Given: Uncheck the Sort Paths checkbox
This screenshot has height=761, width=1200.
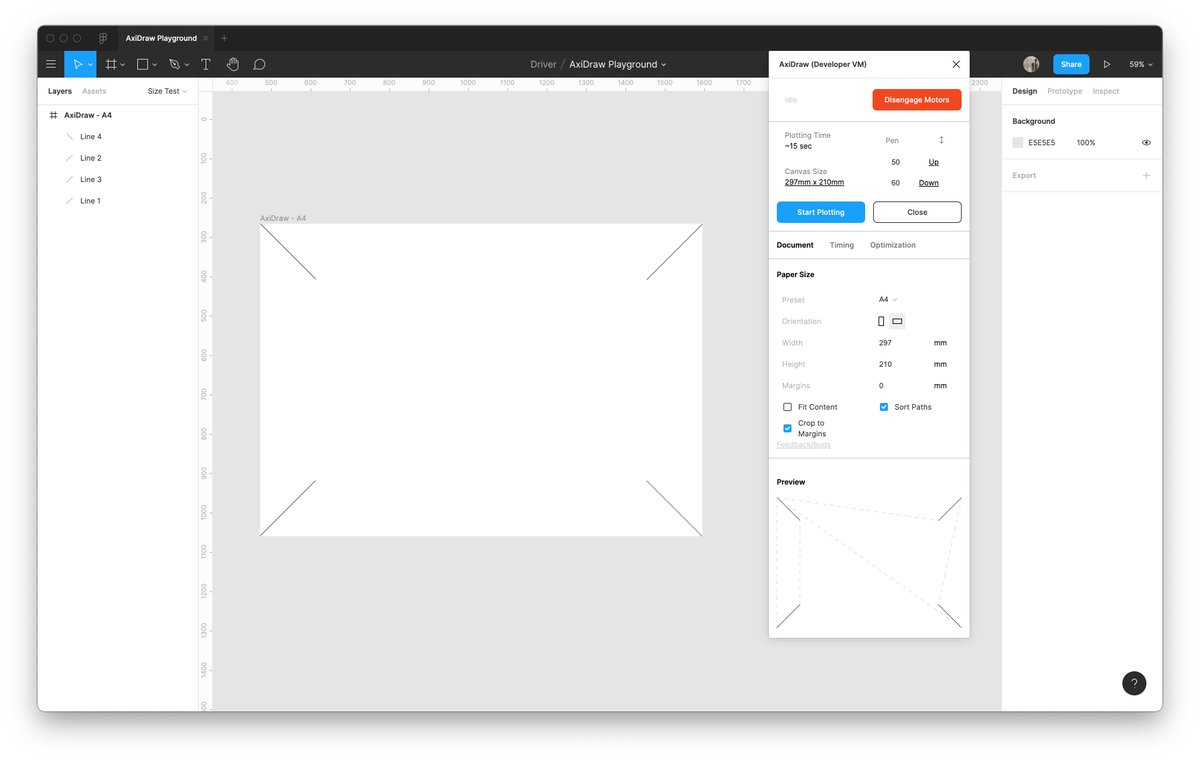Looking at the screenshot, I should point(884,407).
